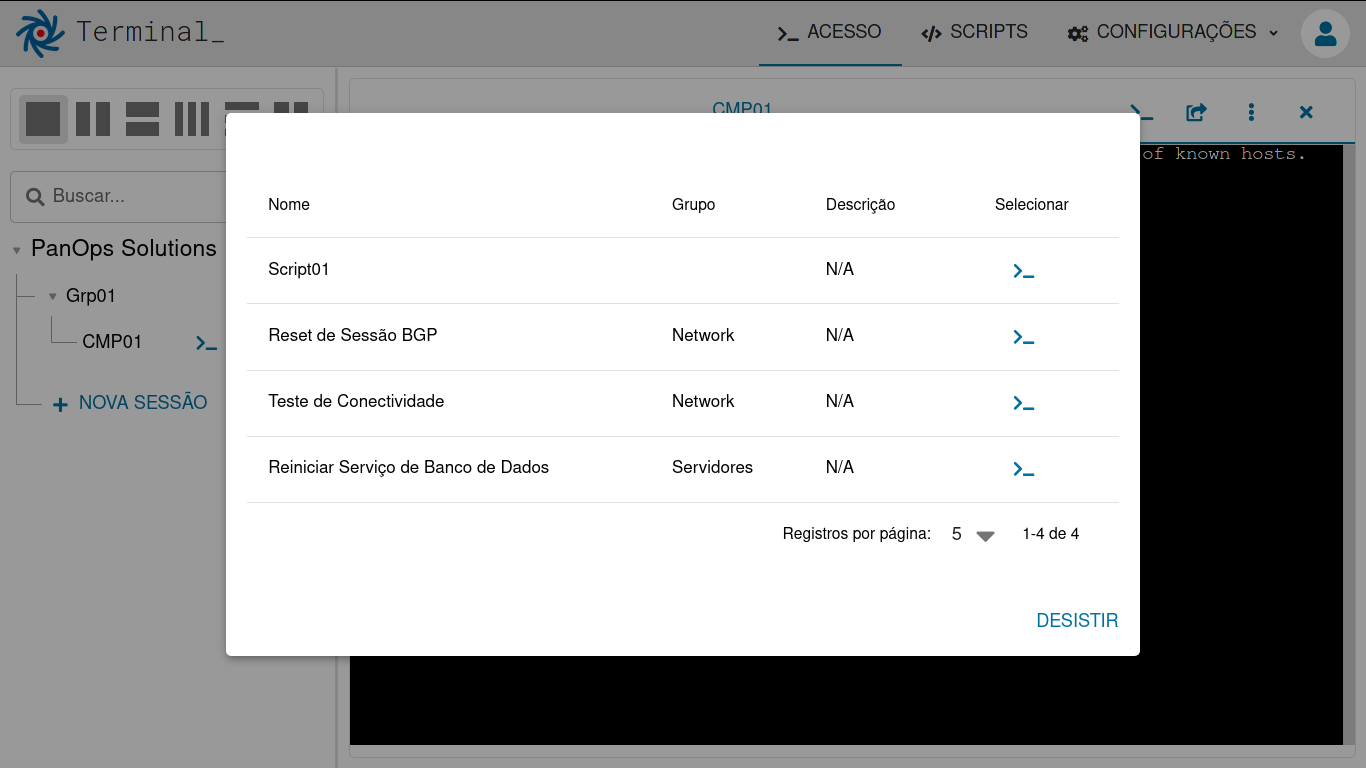Click NOVA SESSÃO link
The image size is (1366, 768).
[x=130, y=403]
